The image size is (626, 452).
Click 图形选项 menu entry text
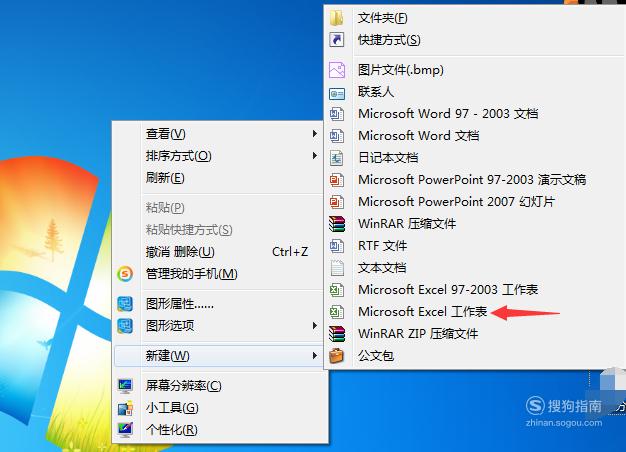(170, 326)
